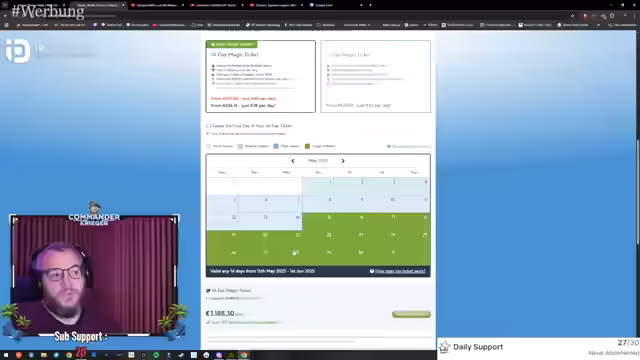
Task: Pick May 22 on the calendar
Action: 318,239
